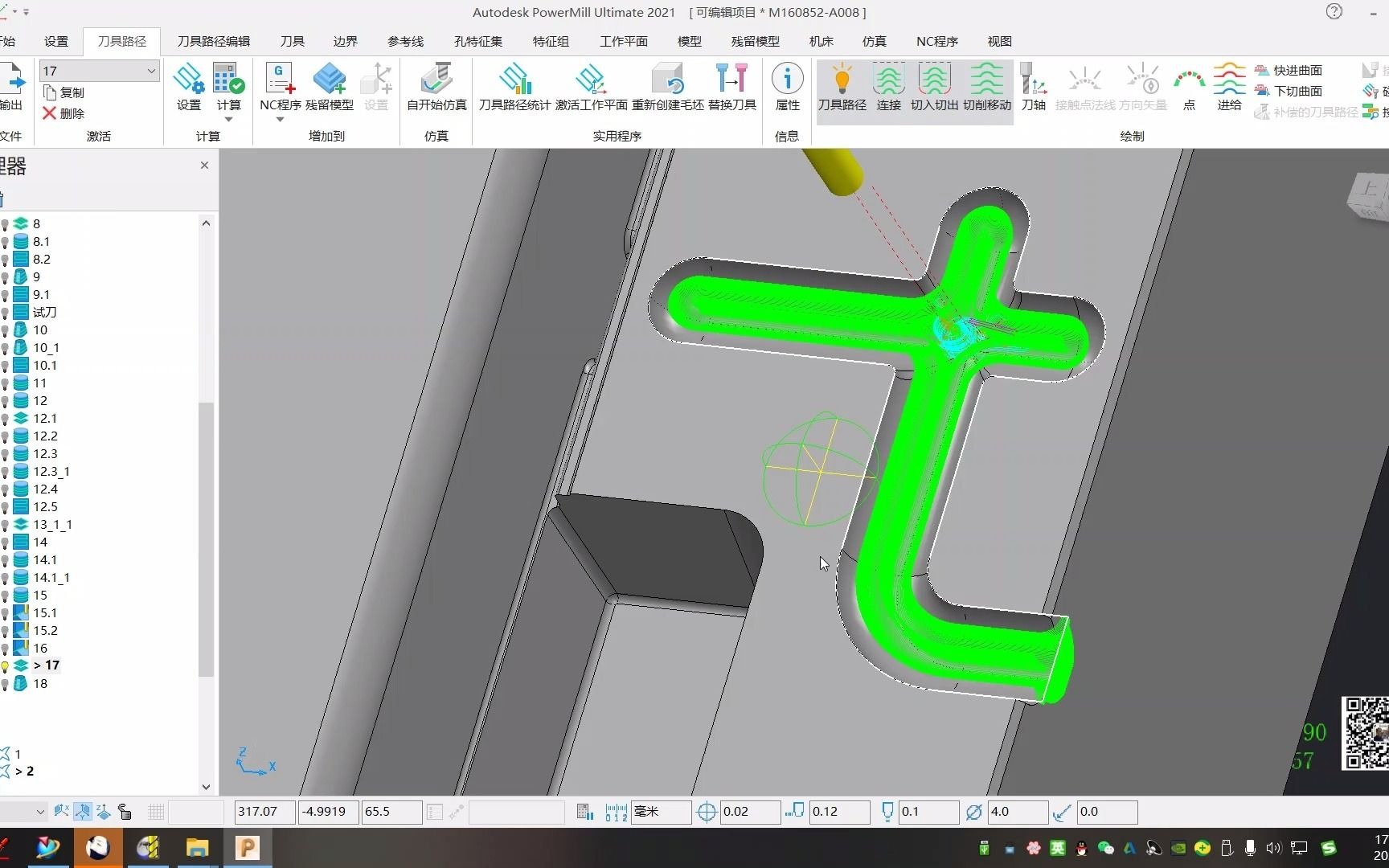The image size is (1389, 868).
Task: Switch to the 刀具路径编辑 tab
Action: tap(213, 41)
